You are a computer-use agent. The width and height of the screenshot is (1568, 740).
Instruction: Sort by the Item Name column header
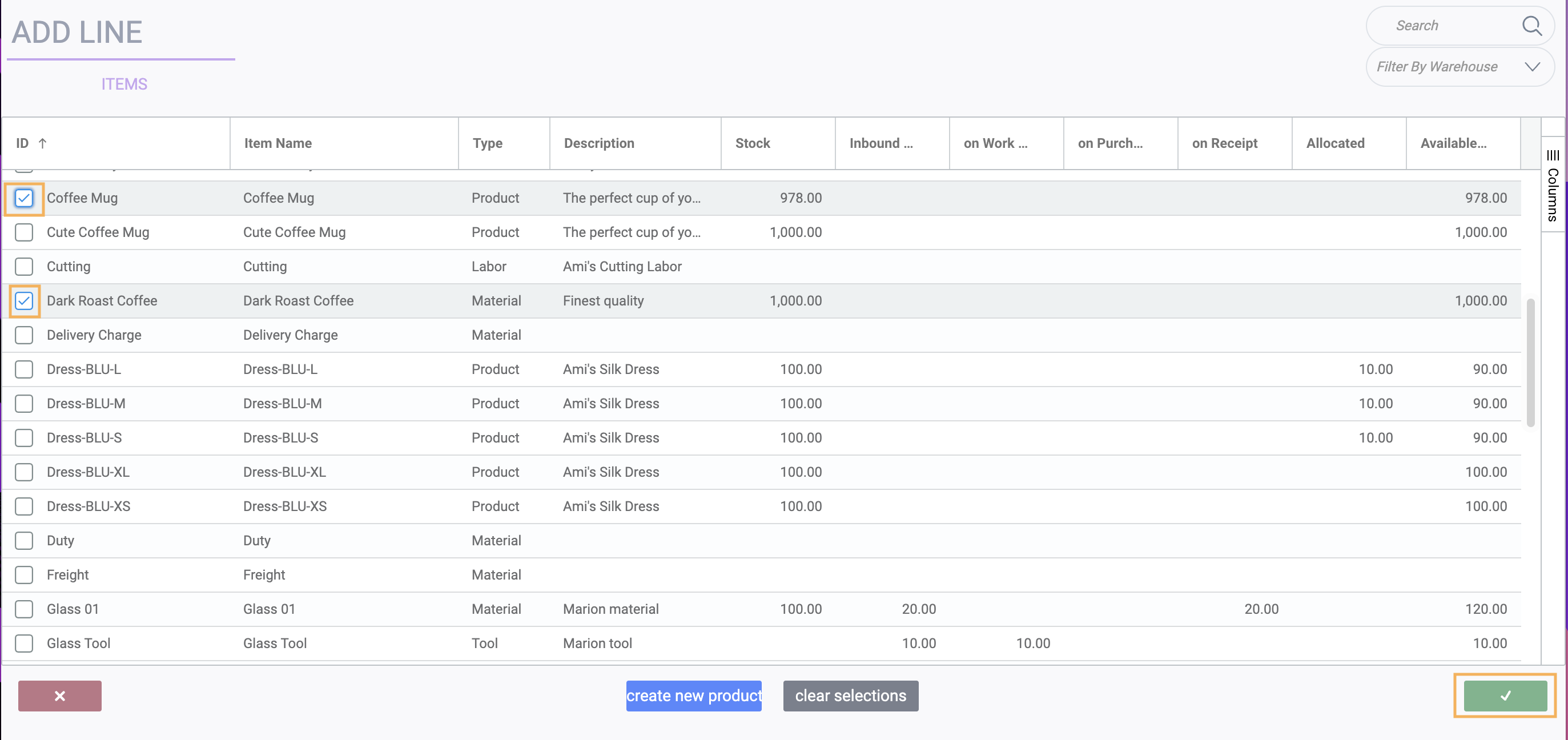(278, 143)
